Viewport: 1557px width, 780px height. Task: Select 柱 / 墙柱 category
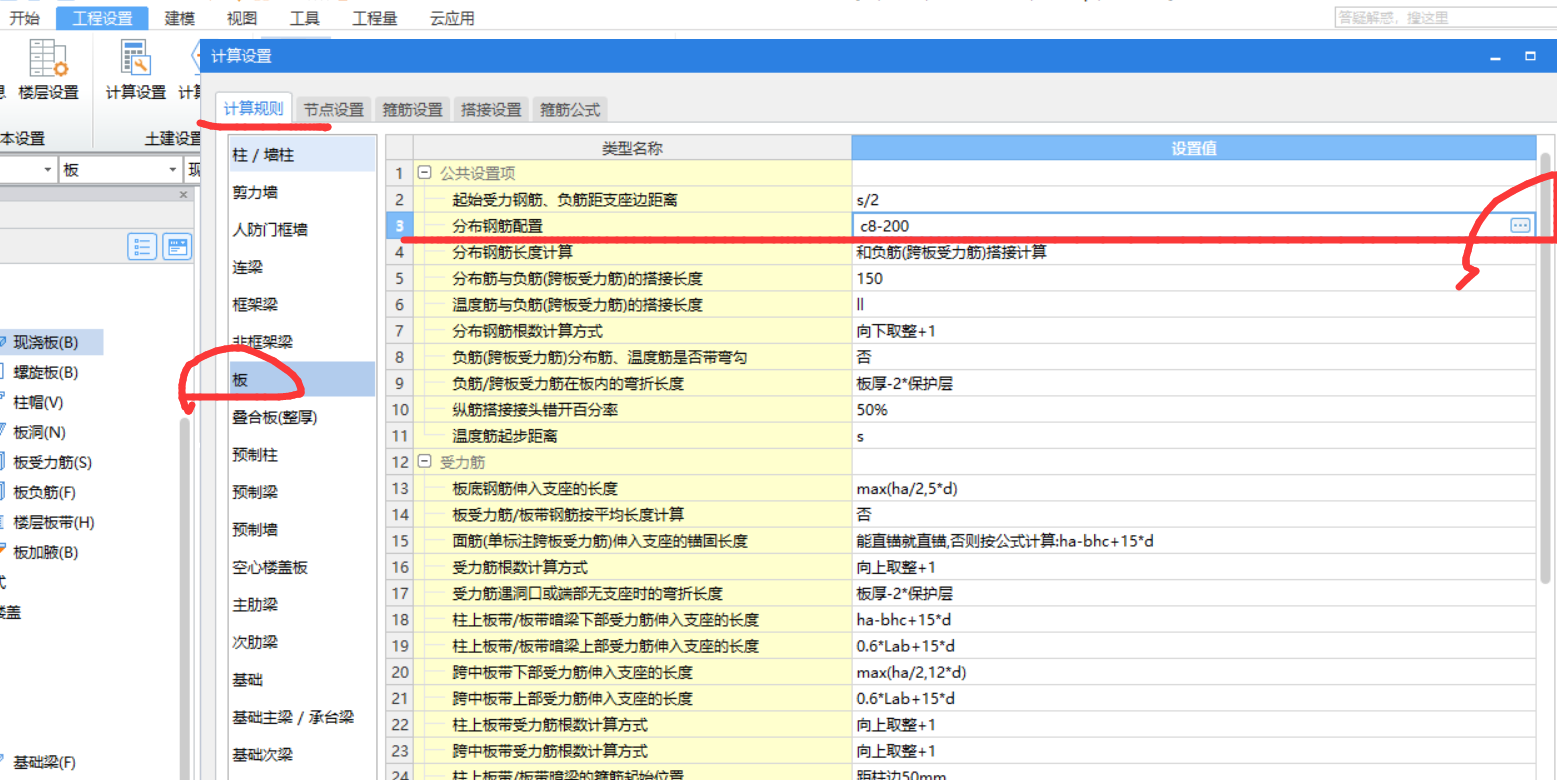(x=301, y=155)
